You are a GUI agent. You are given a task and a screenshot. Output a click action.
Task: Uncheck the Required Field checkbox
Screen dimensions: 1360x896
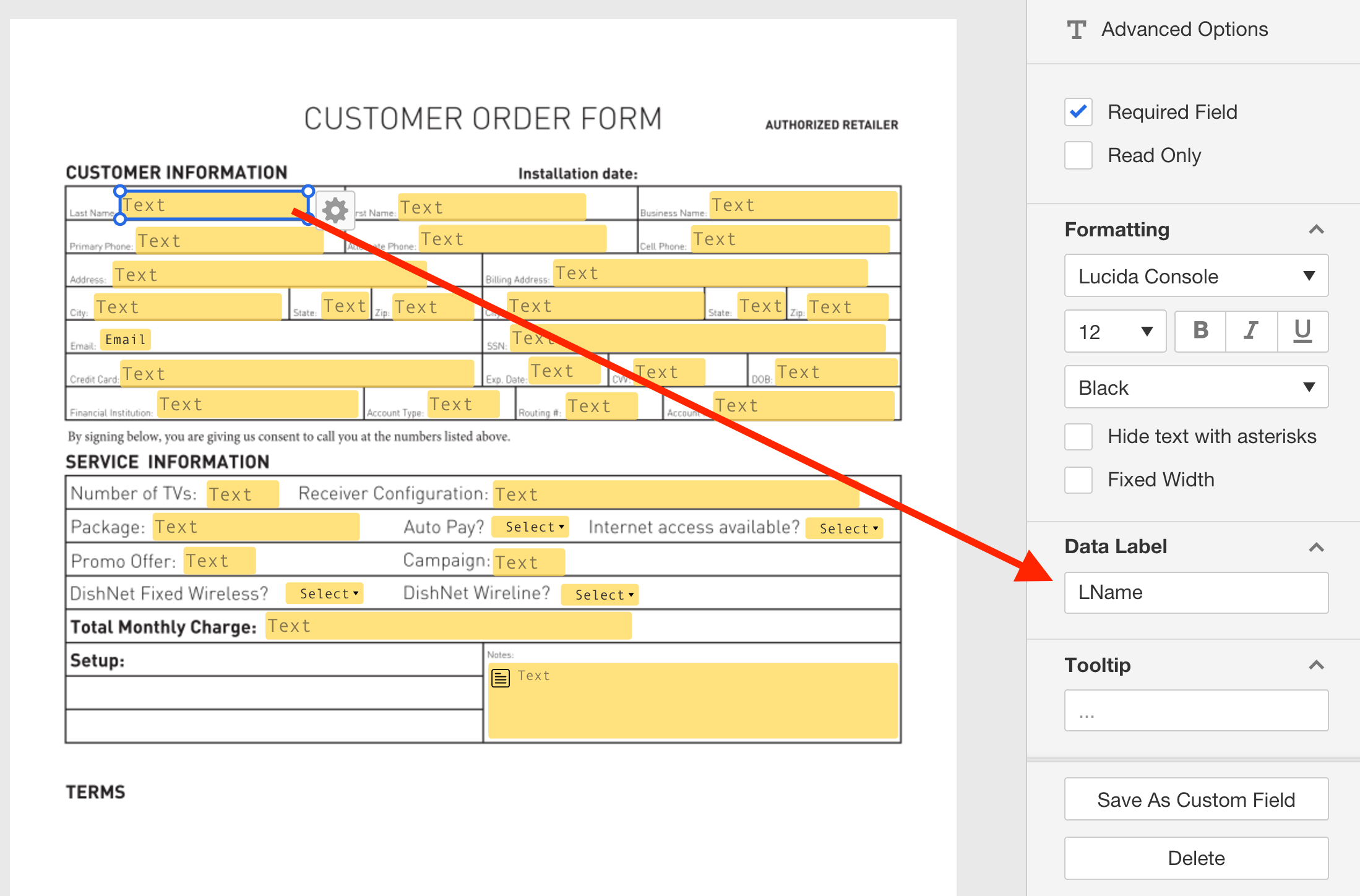pyautogui.click(x=1078, y=112)
